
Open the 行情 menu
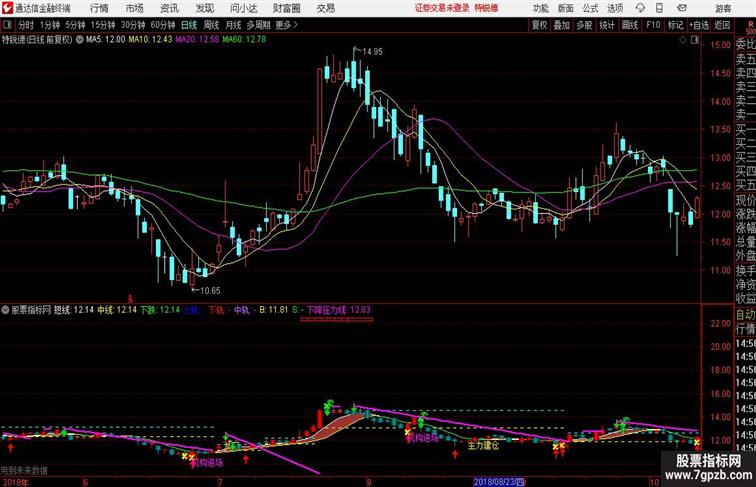pyautogui.click(x=99, y=8)
